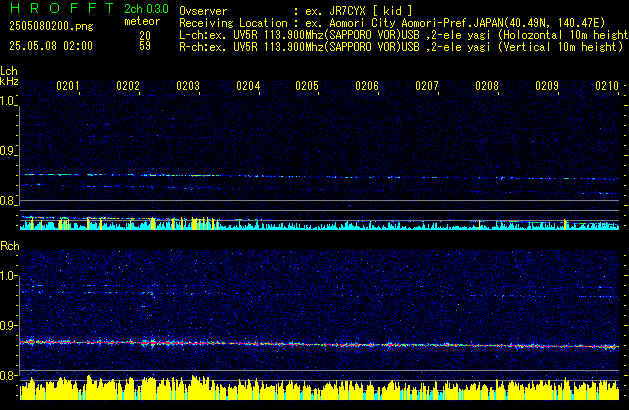Click the date stamp 25.05.08 02:00
Image resolution: width=629 pixels, height=410 pixels.
(51, 46)
